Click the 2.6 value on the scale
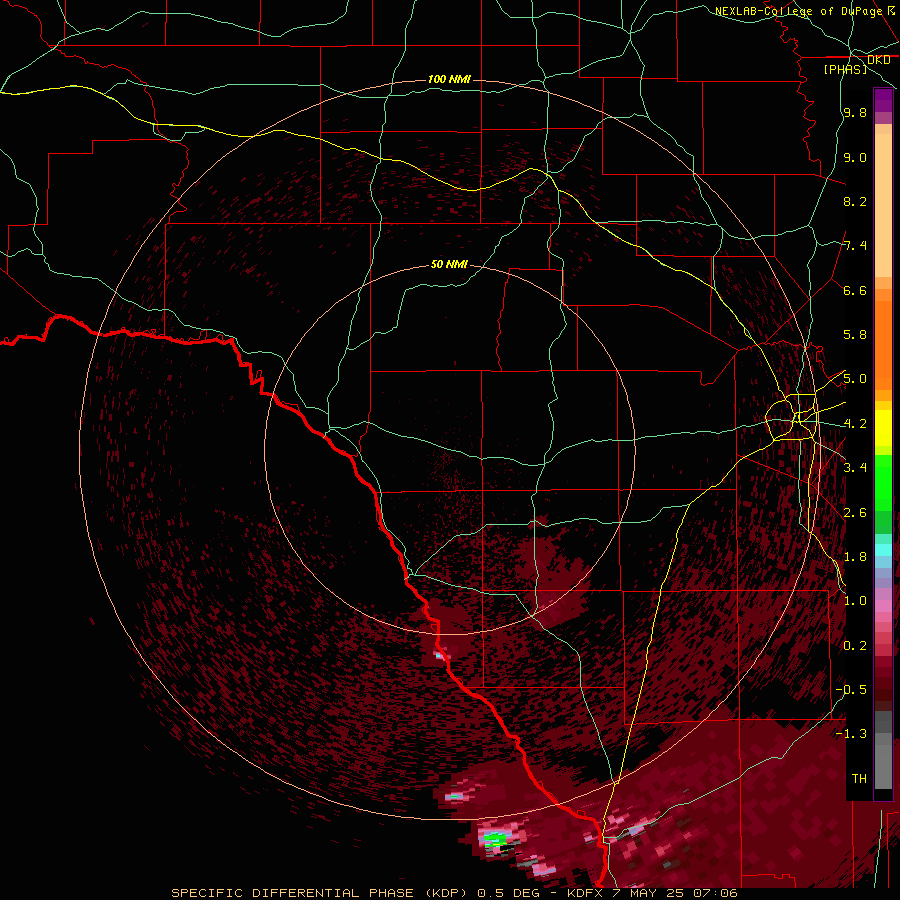The width and height of the screenshot is (900, 900). click(855, 513)
